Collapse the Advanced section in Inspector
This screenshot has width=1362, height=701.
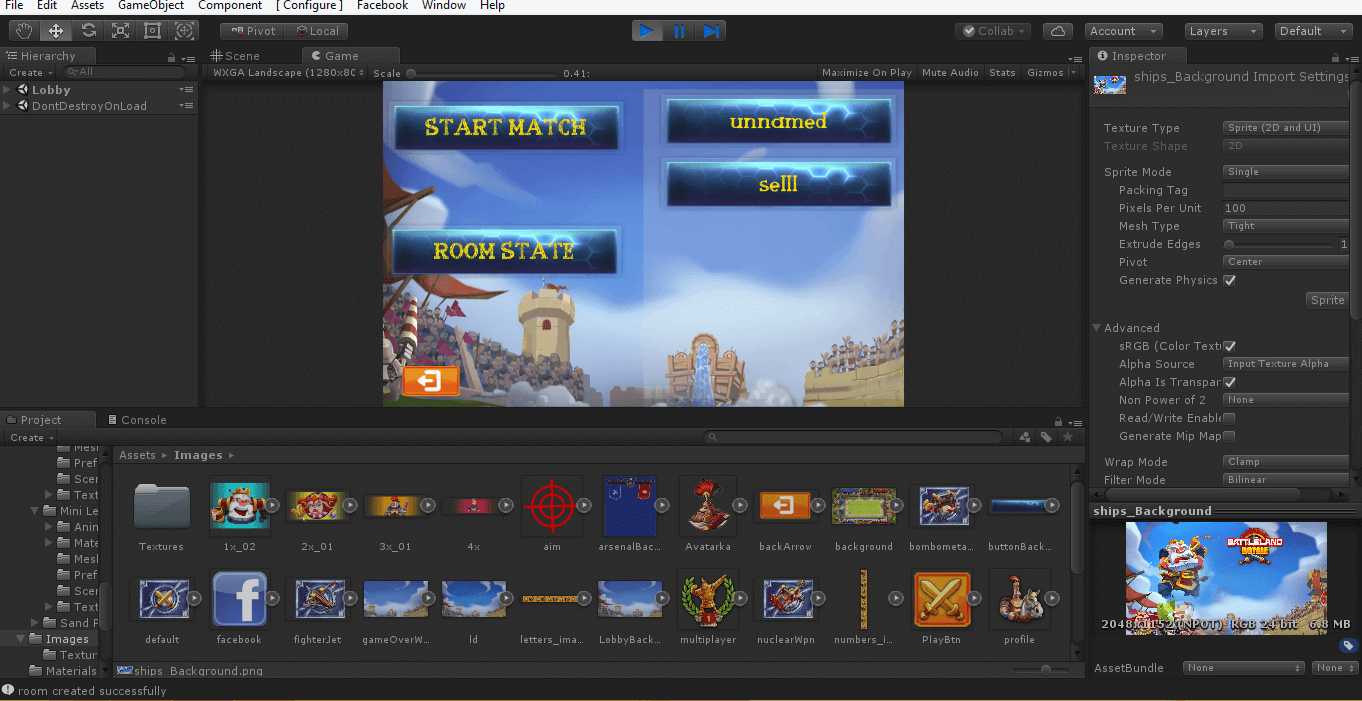(1097, 328)
